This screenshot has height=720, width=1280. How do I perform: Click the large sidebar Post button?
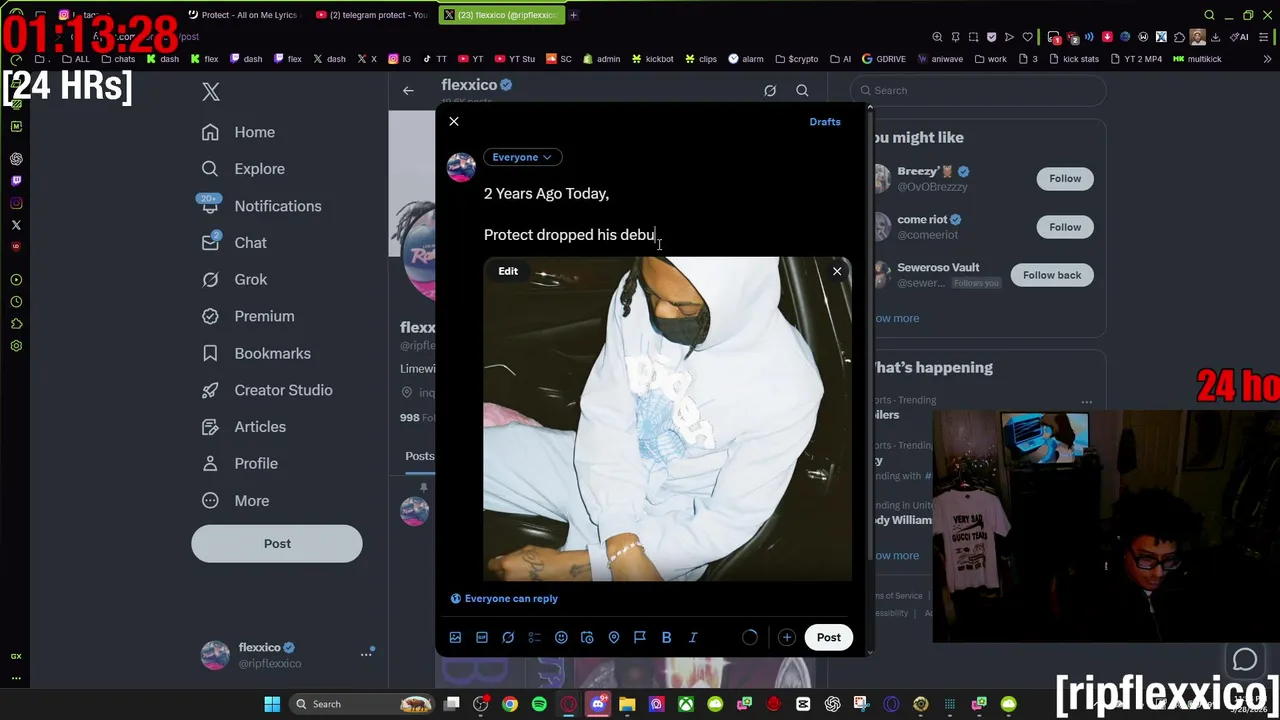click(x=277, y=544)
